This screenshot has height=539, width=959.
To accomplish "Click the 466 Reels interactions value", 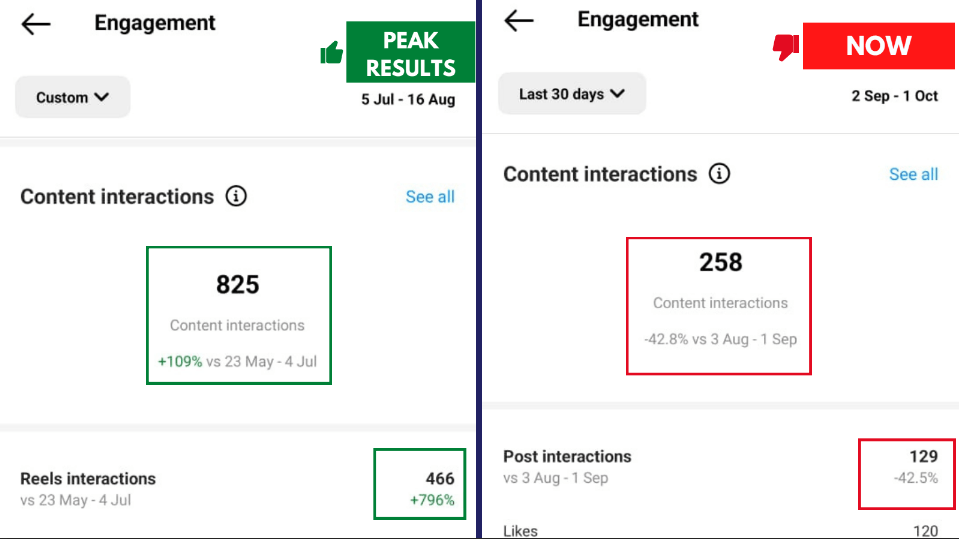I will pyautogui.click(x=439, y=479).
